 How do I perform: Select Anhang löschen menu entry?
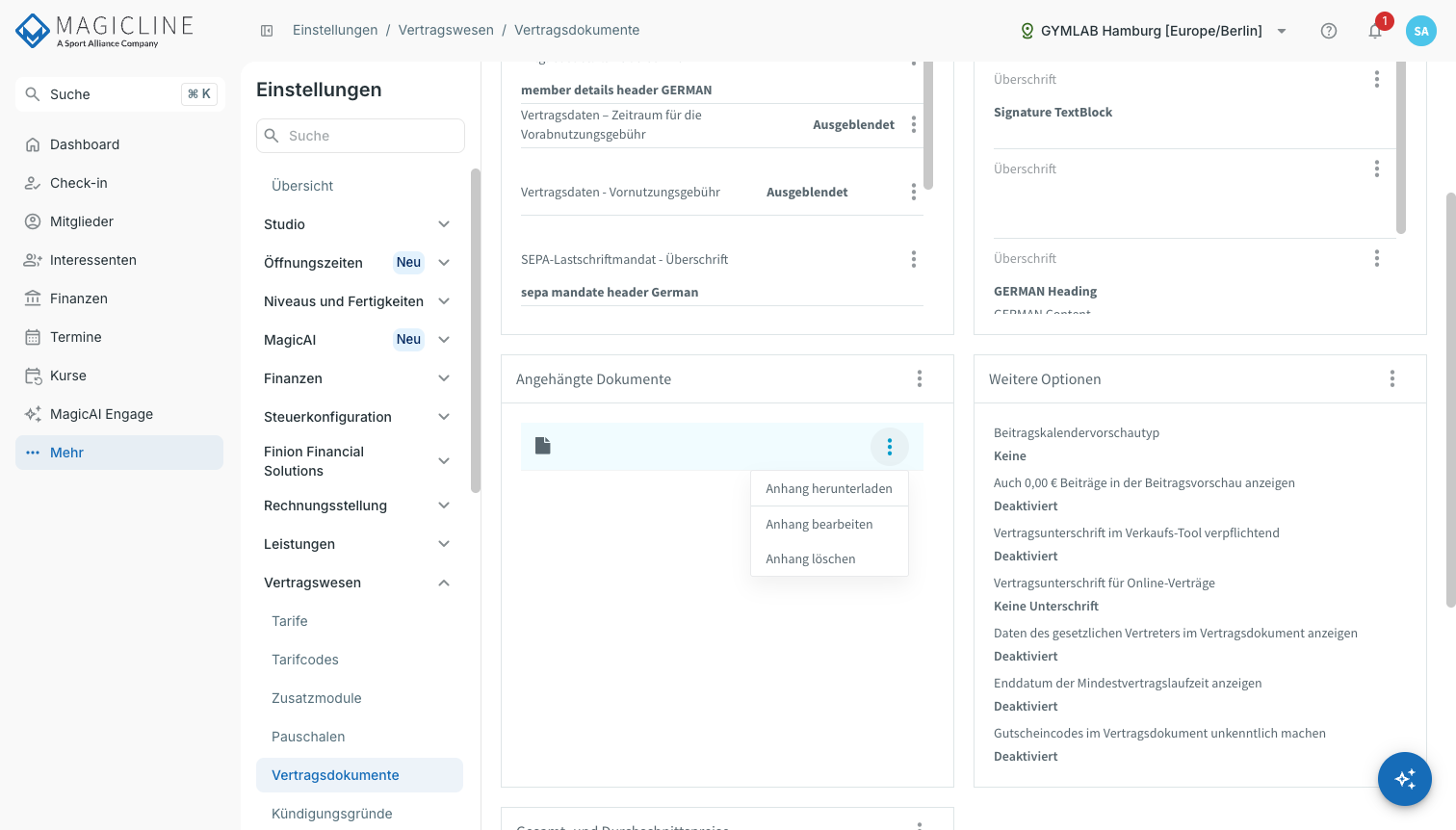(x=829, y=559)
